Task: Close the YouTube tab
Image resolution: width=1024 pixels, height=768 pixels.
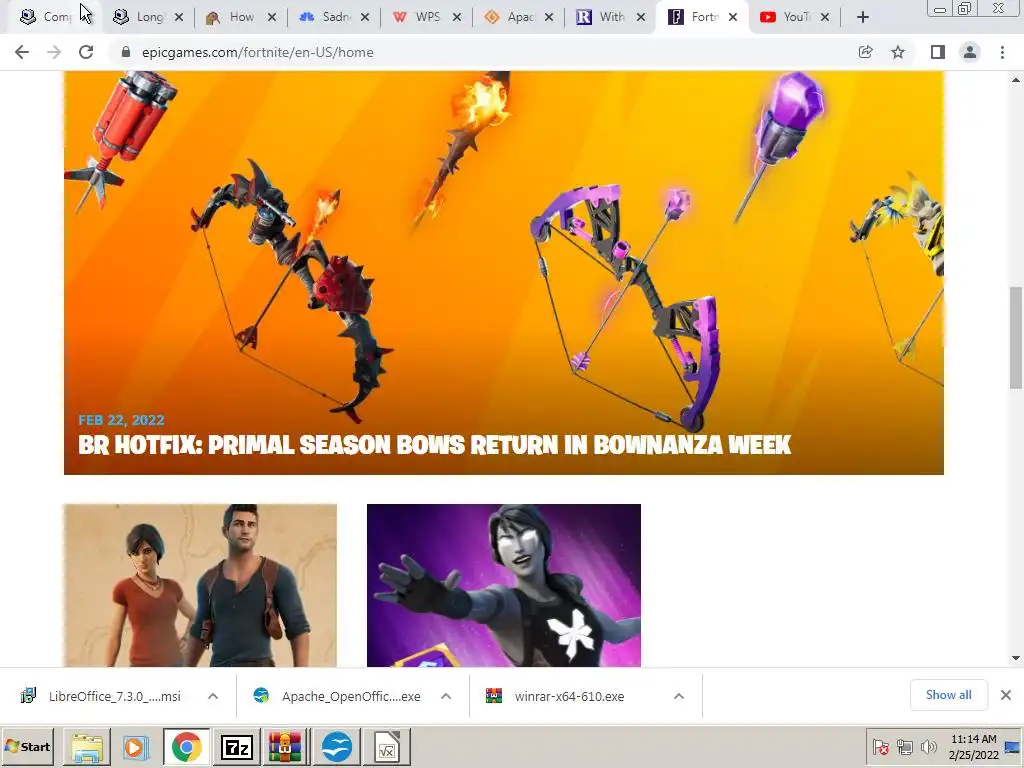Action: click(825, 18)
